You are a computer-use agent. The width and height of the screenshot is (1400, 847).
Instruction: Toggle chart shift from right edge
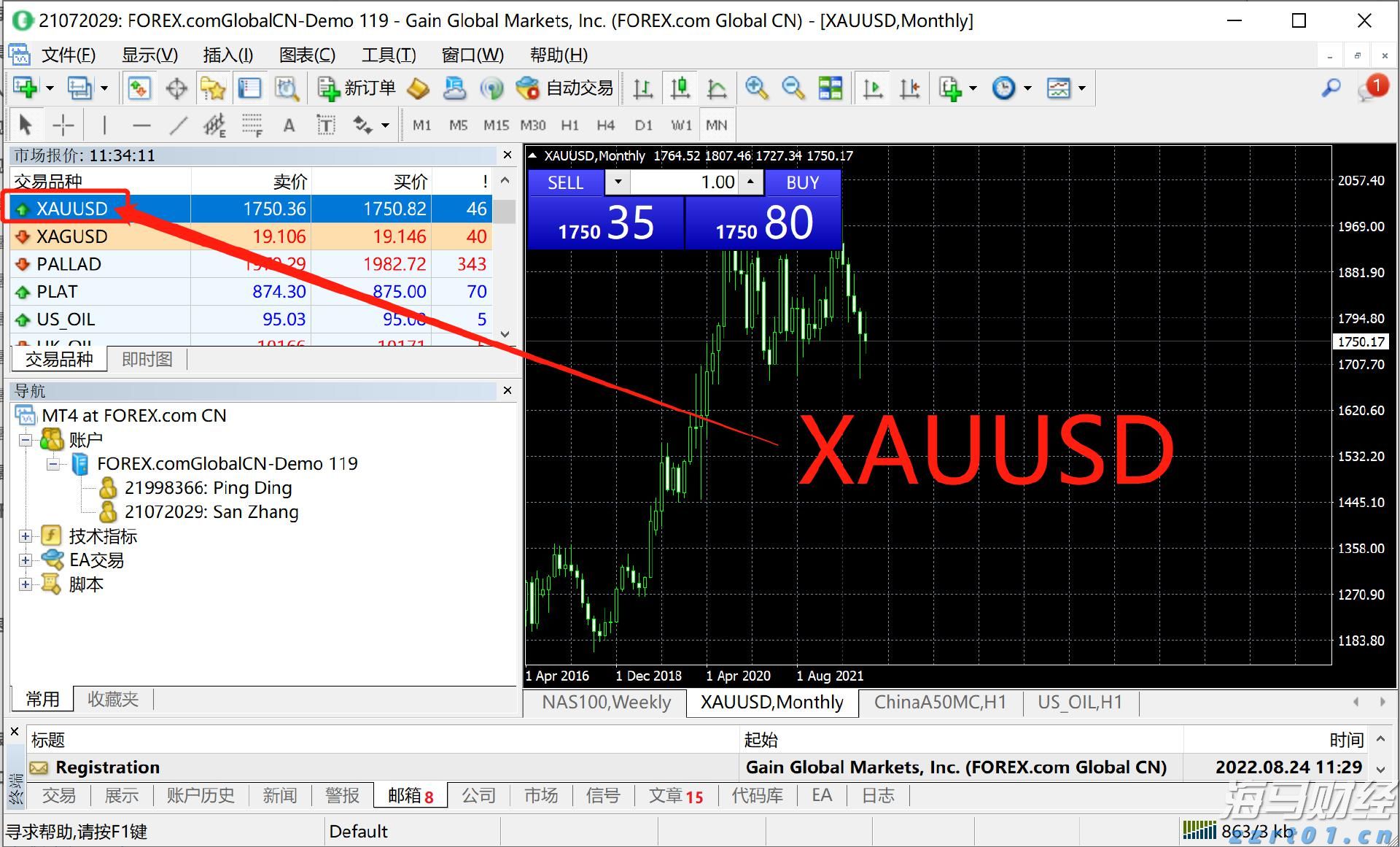coord(909,88)
